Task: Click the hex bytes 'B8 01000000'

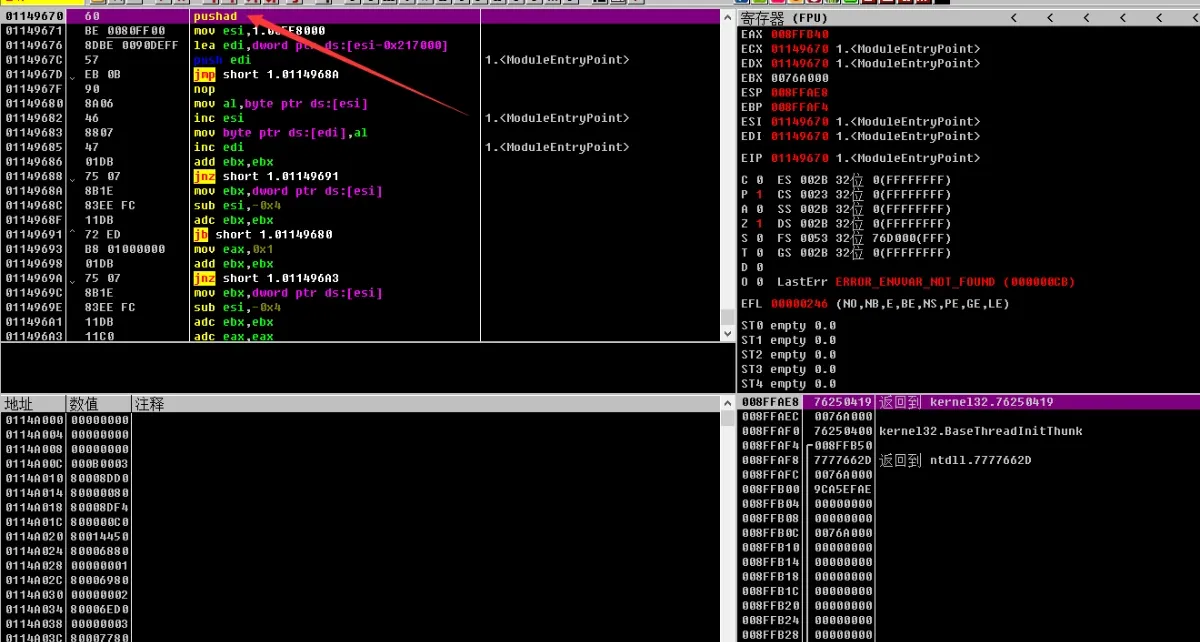Action: click(x=125, y=249)
